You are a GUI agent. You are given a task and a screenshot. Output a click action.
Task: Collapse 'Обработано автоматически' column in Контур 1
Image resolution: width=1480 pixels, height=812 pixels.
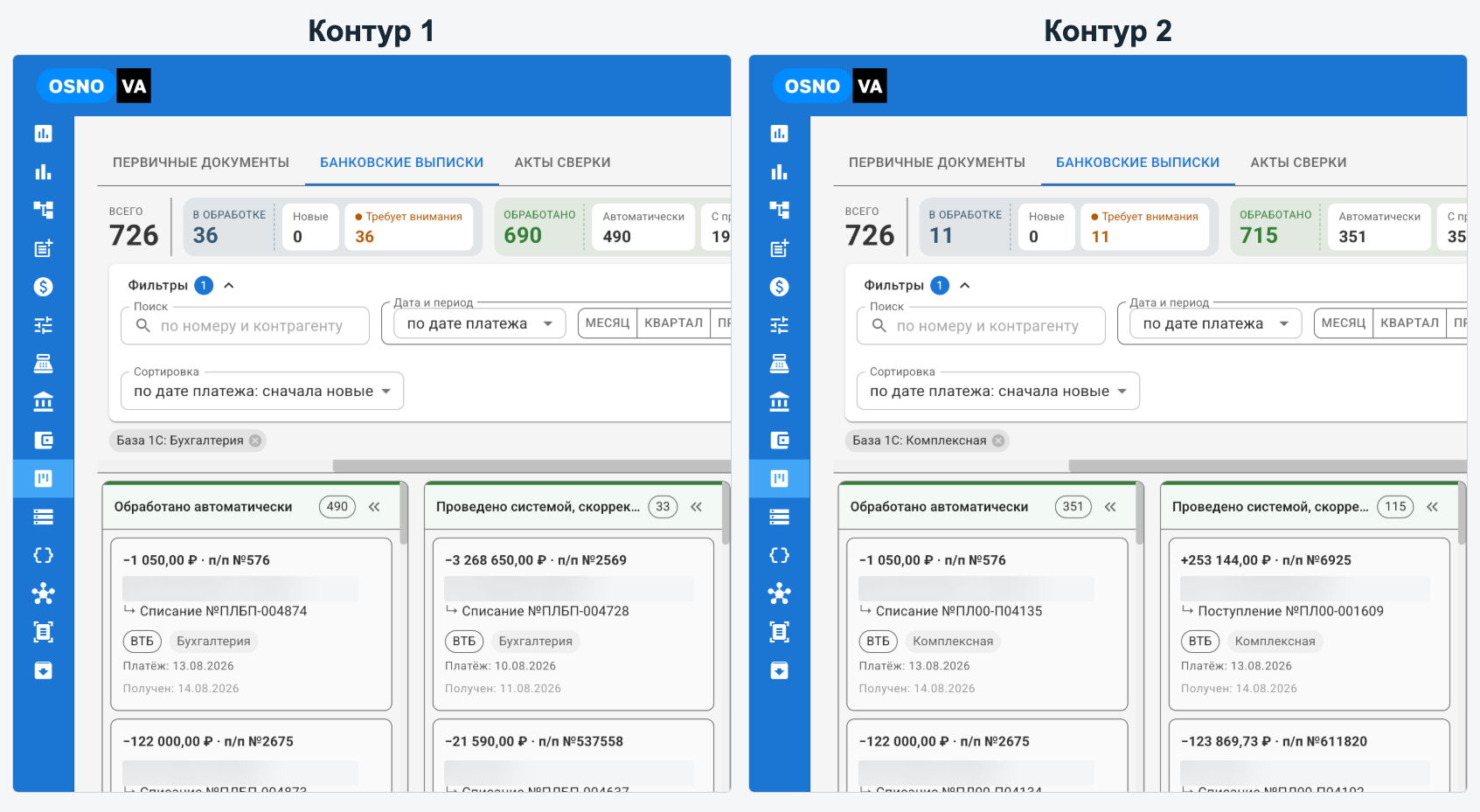coord(374,507)
